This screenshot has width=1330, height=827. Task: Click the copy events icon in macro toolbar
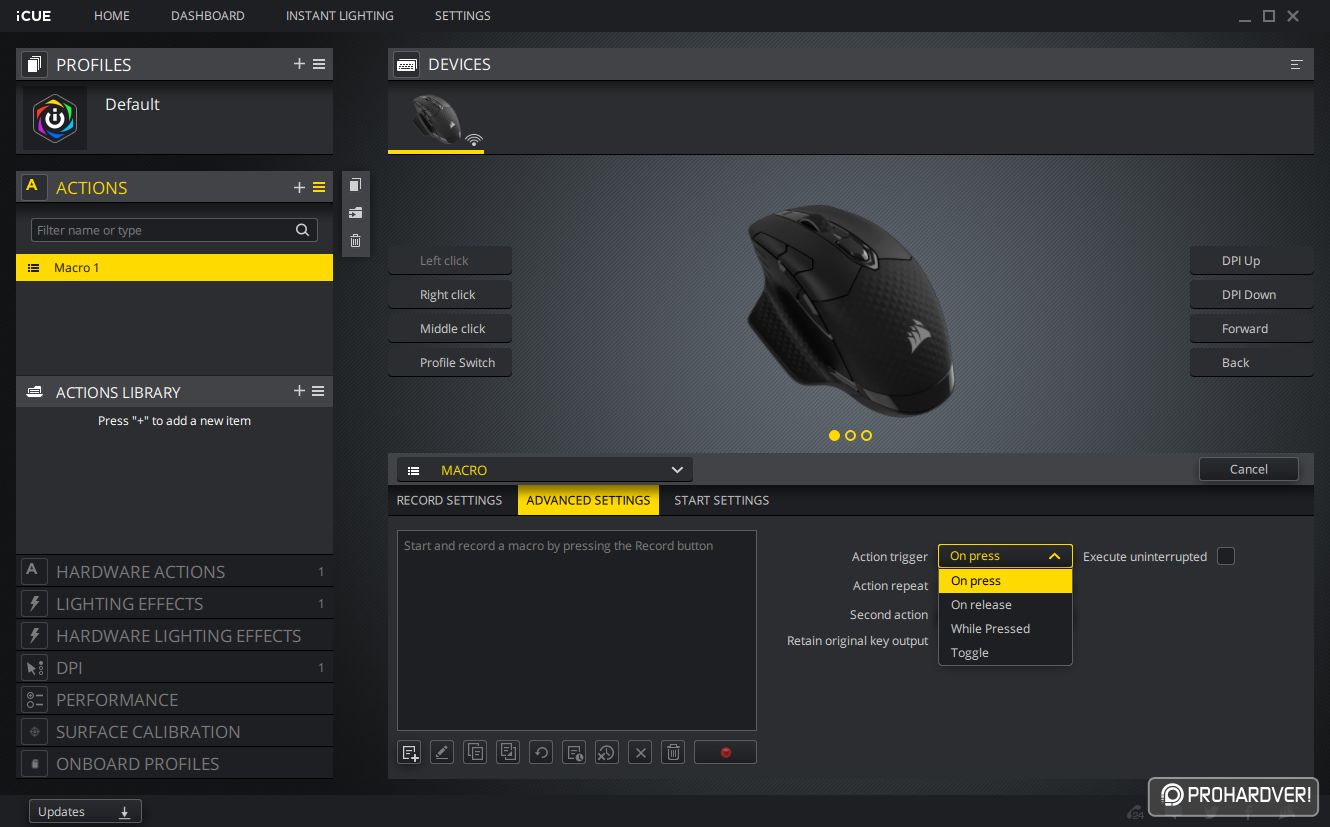(475, 752)
